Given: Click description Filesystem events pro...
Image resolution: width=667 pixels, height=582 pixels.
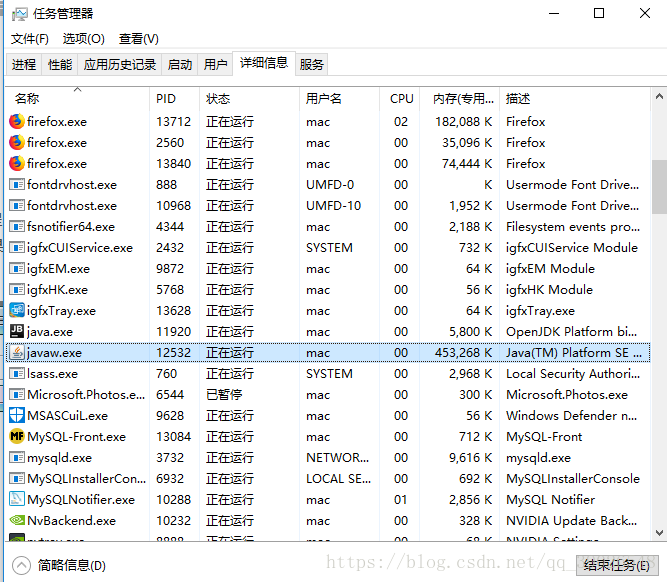Looking at the screenshot, I should pyautogui.click(x=573, y=227).
